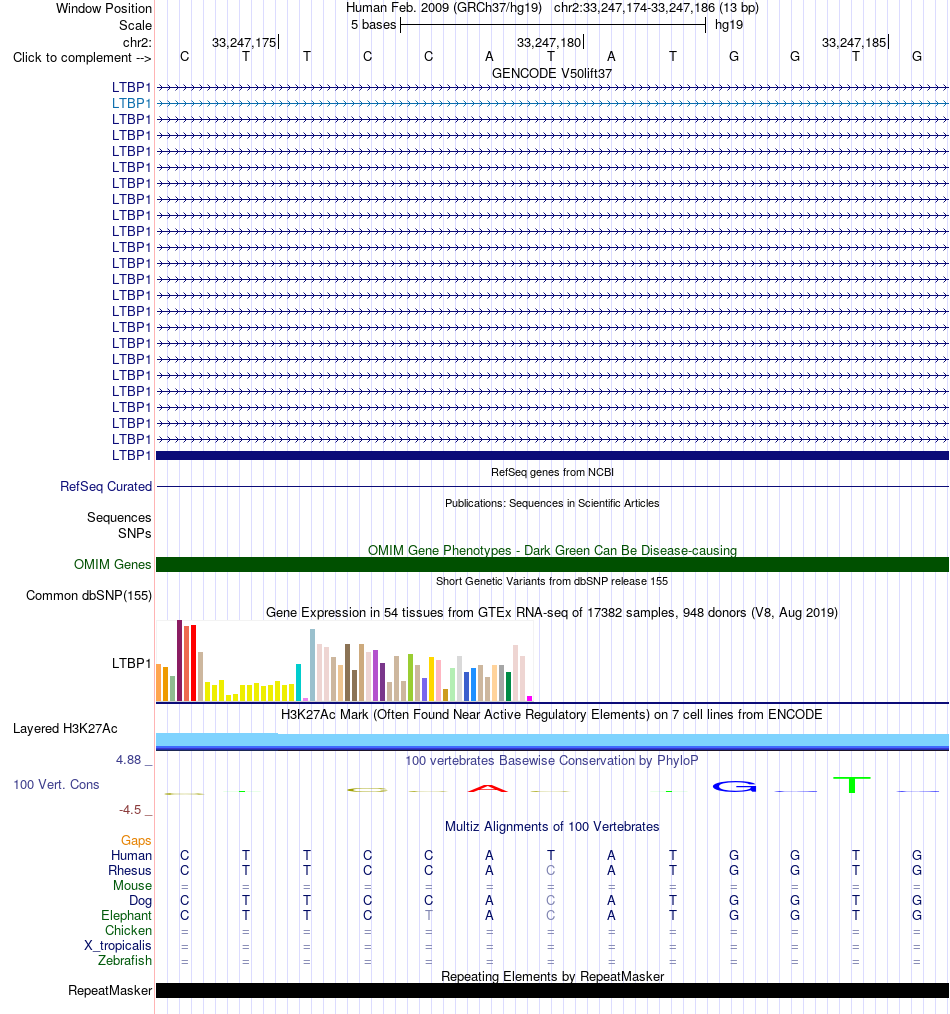
Task: Click the Window Position label
Action: click(104, 8)
